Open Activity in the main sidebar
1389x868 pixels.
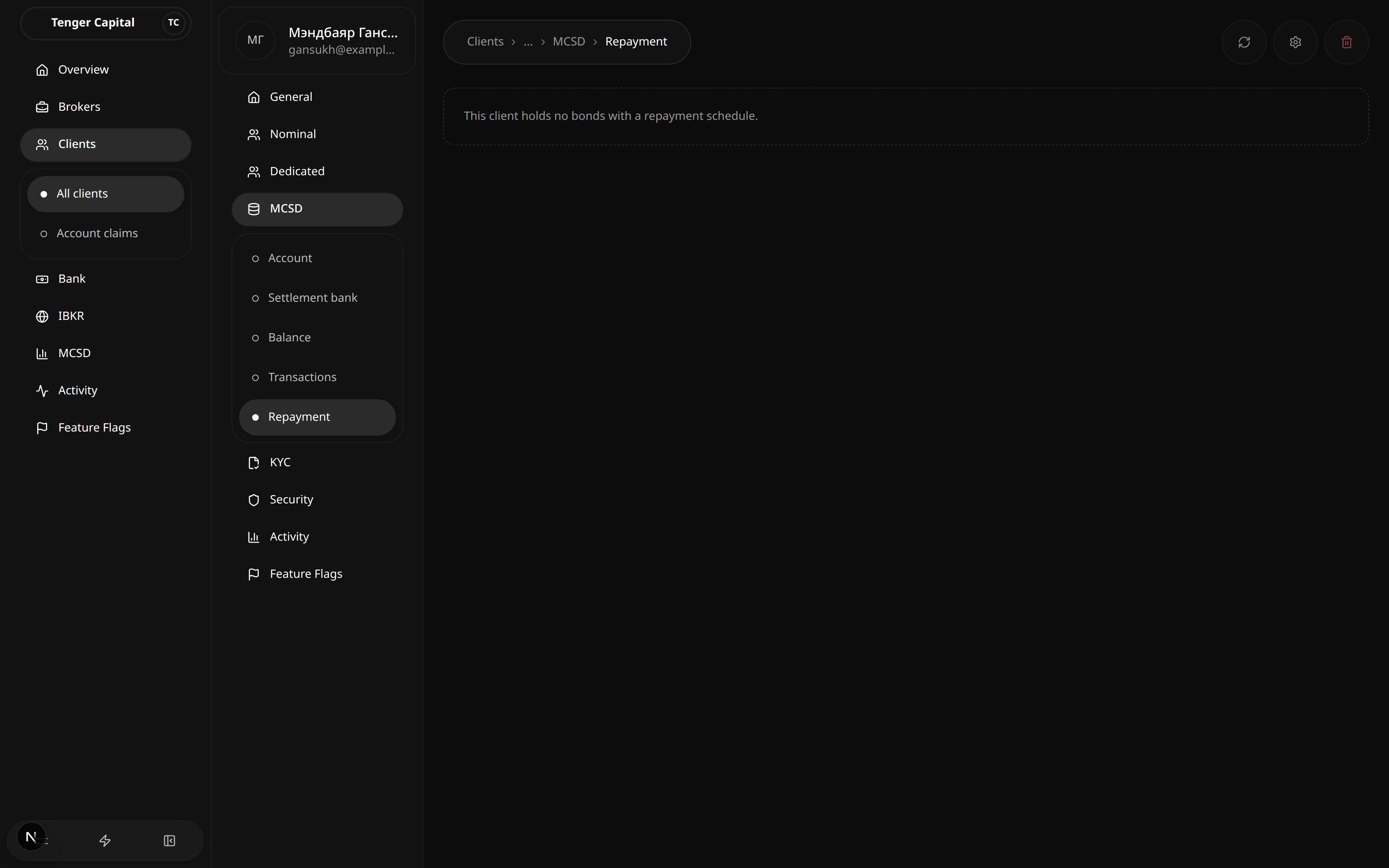pyautogui.click(x=105, y=391)
